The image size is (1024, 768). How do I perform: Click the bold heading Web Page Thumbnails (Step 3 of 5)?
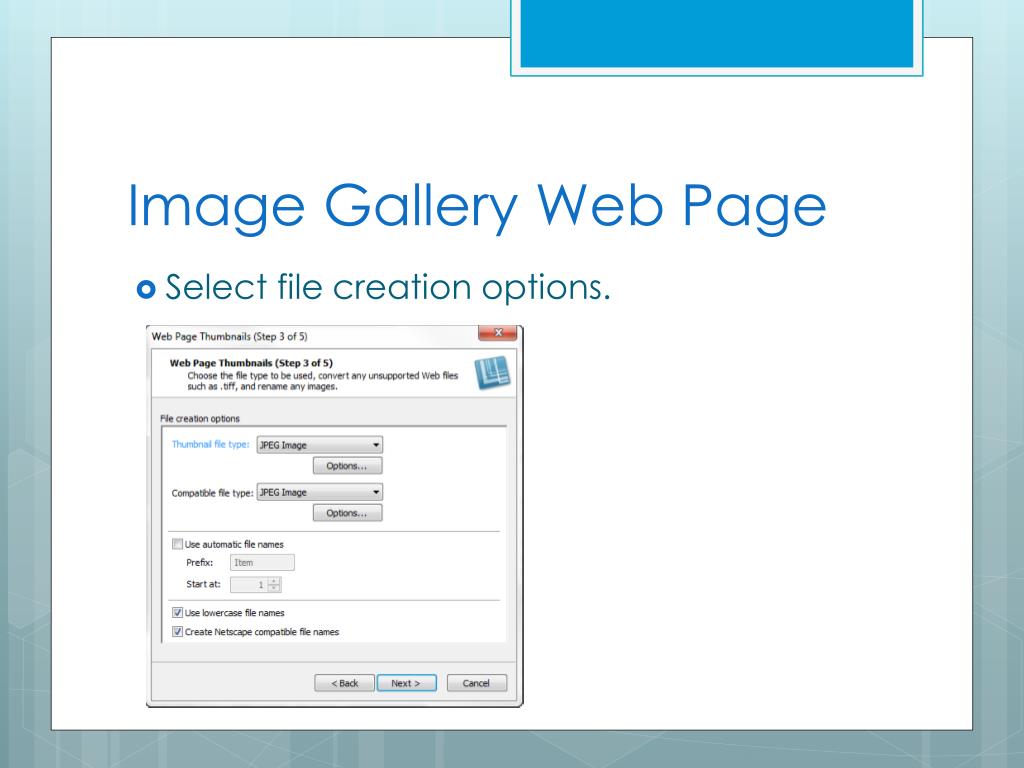click(251, 363)
